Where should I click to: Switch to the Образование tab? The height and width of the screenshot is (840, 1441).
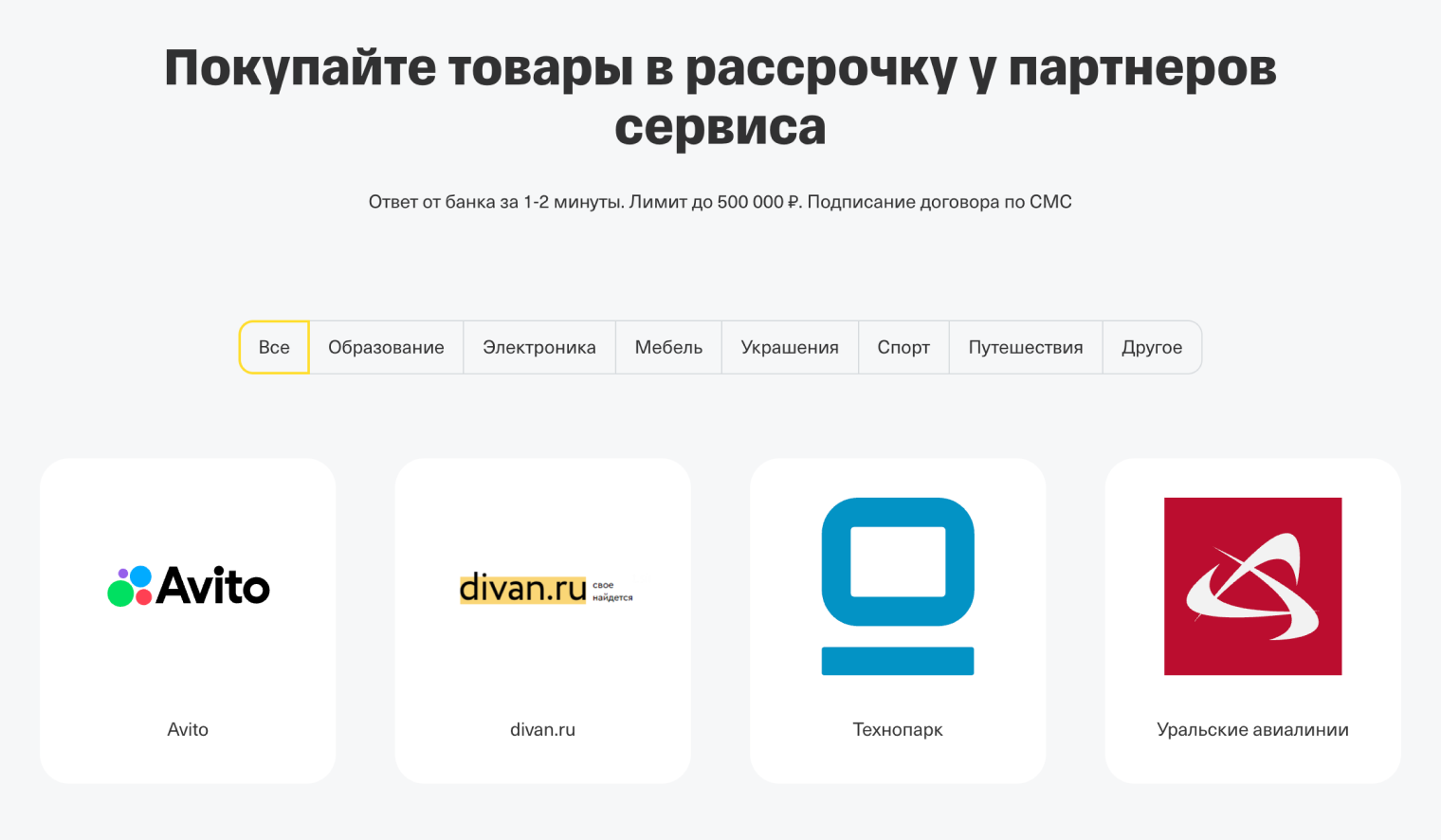point(386,347)
